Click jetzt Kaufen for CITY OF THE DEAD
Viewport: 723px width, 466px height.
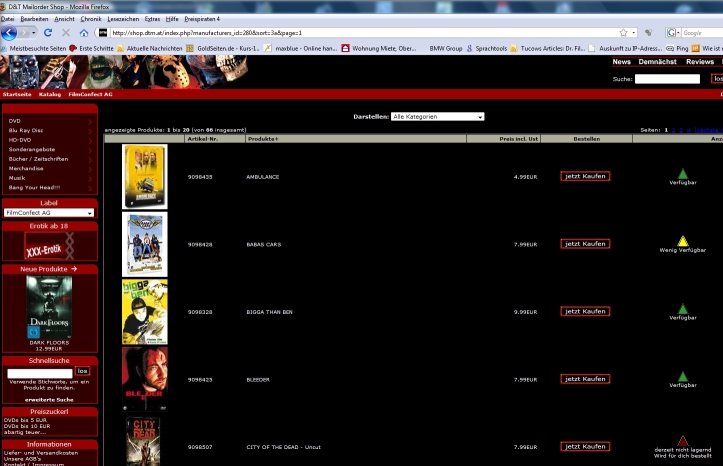coord(585,446)
